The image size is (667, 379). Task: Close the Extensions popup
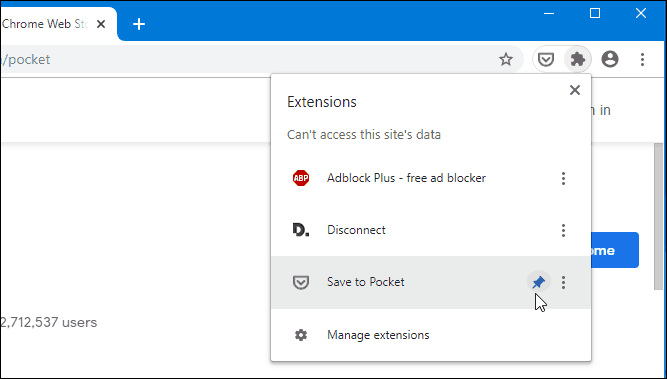[575, 90]
